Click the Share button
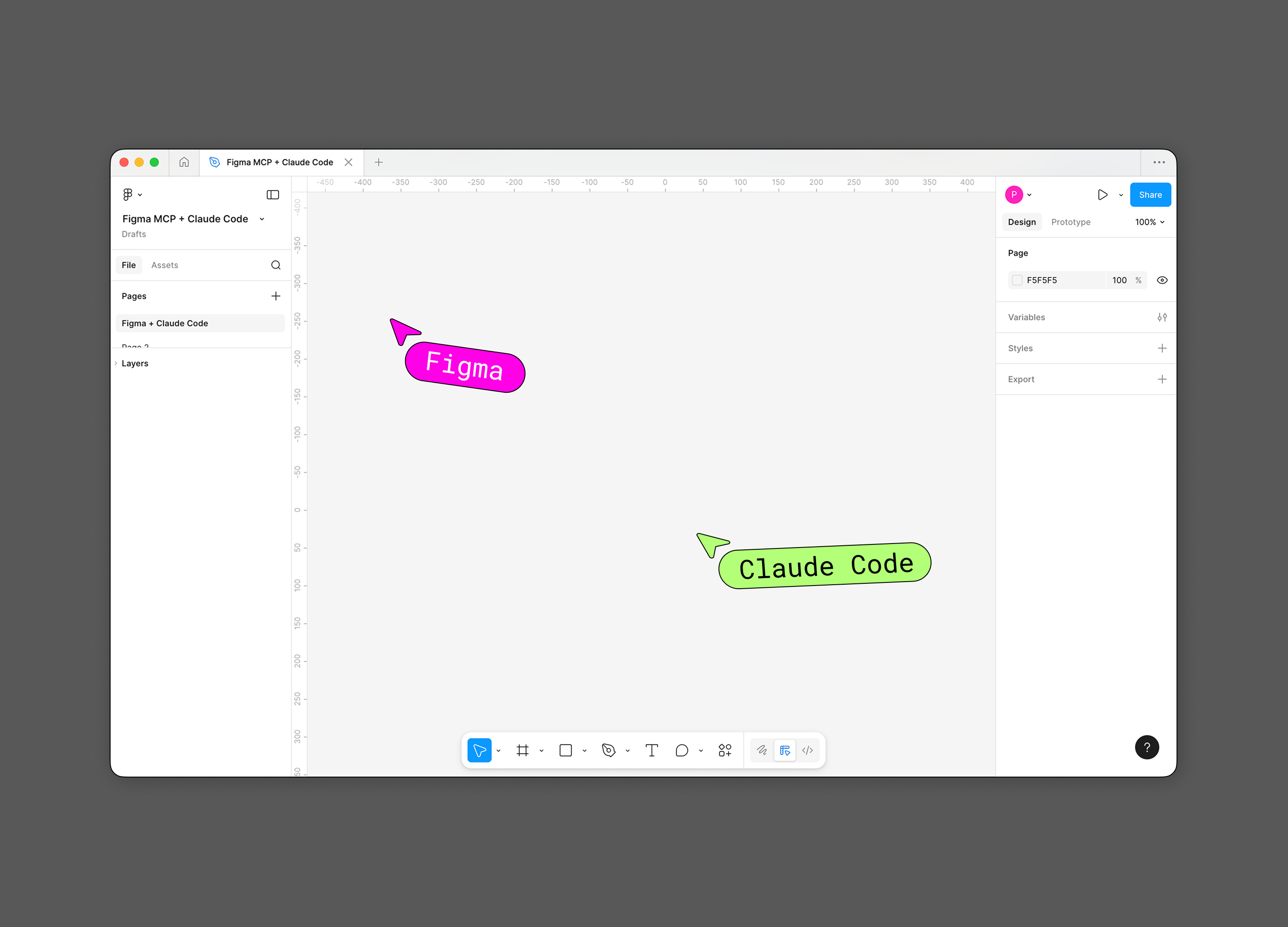The width and height of the screenshot is (1288, 927). point(1150,195)
